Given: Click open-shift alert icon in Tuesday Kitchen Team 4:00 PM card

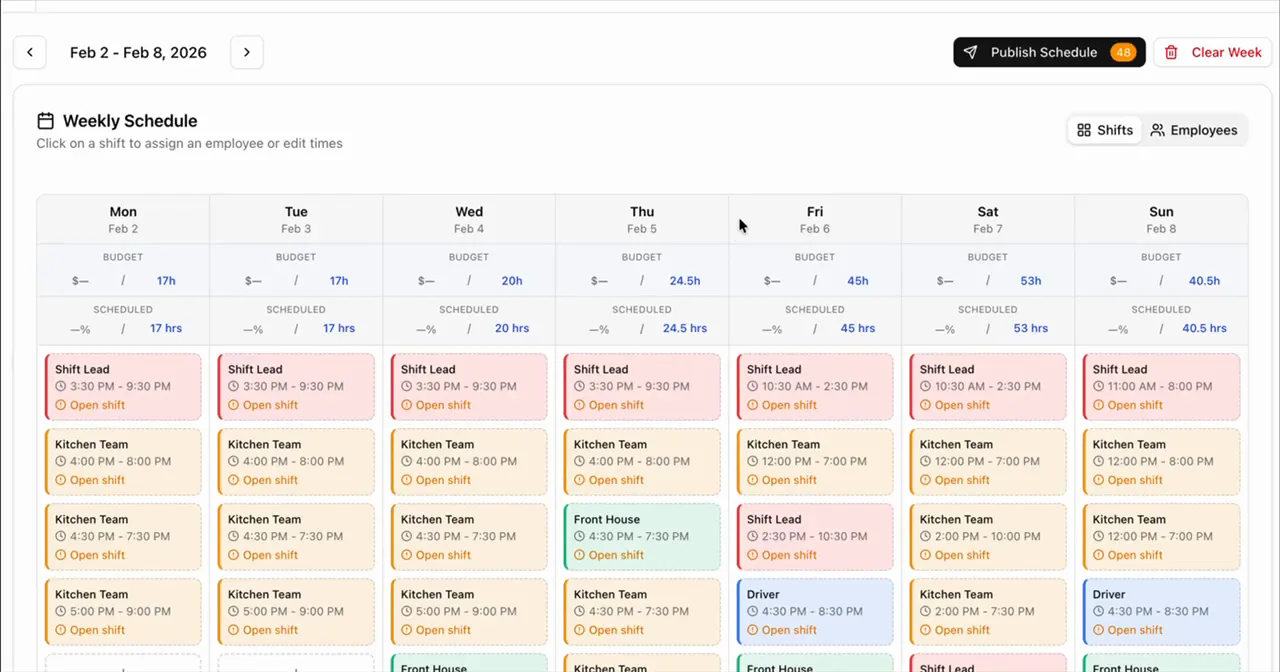Looking at the screenshot, I should click(234, 480).
